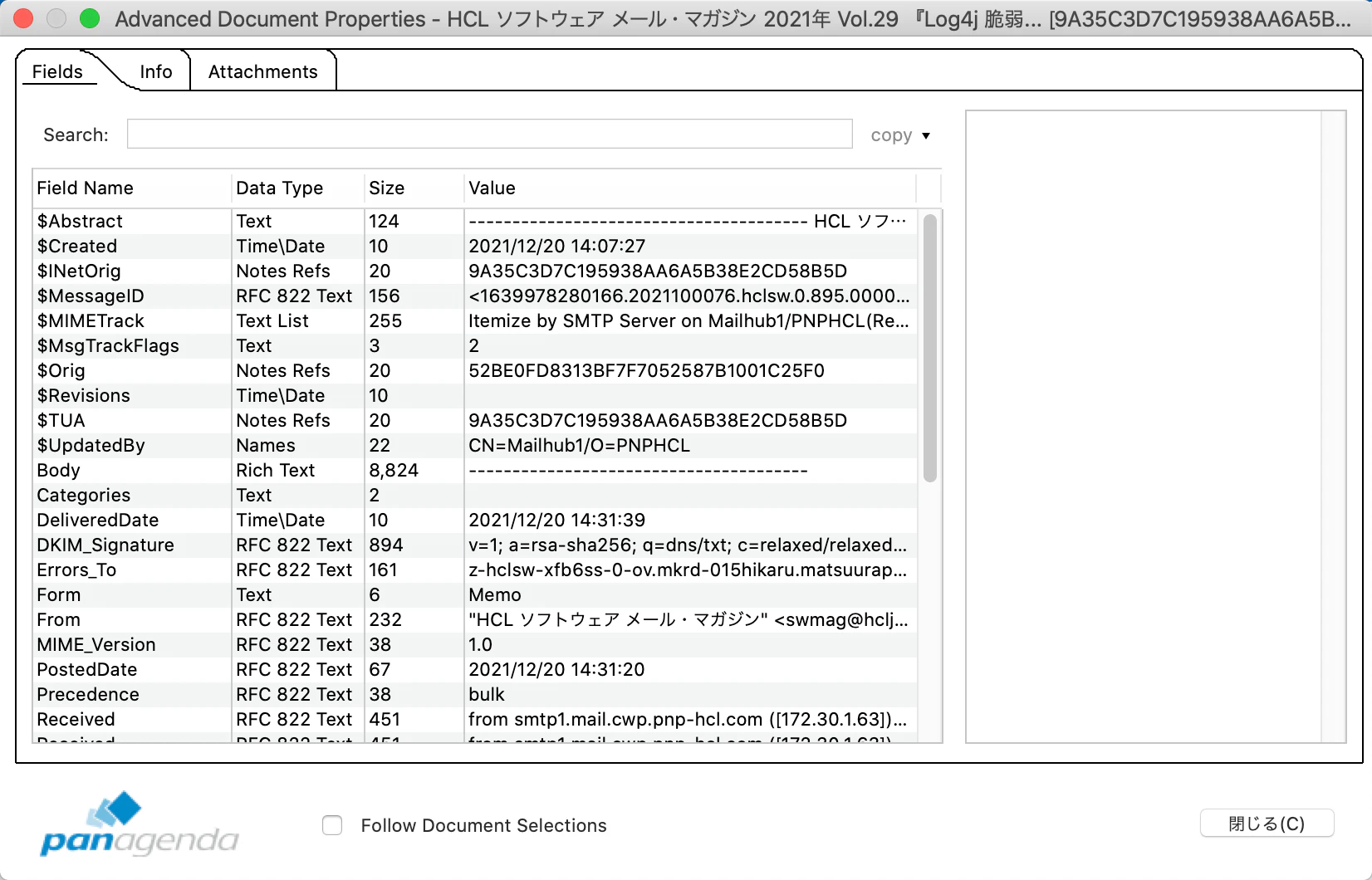Click the value 2021/12/20 14:31:20

tap(557, 670)
